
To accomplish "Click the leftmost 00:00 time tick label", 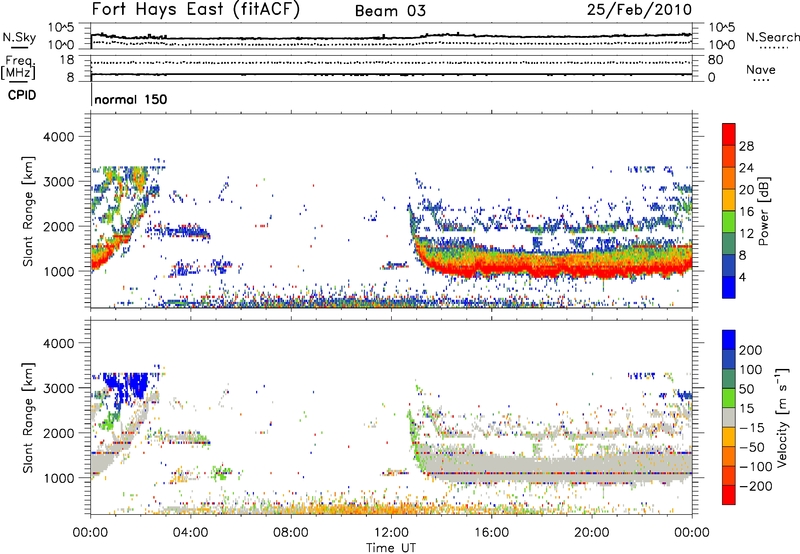I will click(91, 533).
